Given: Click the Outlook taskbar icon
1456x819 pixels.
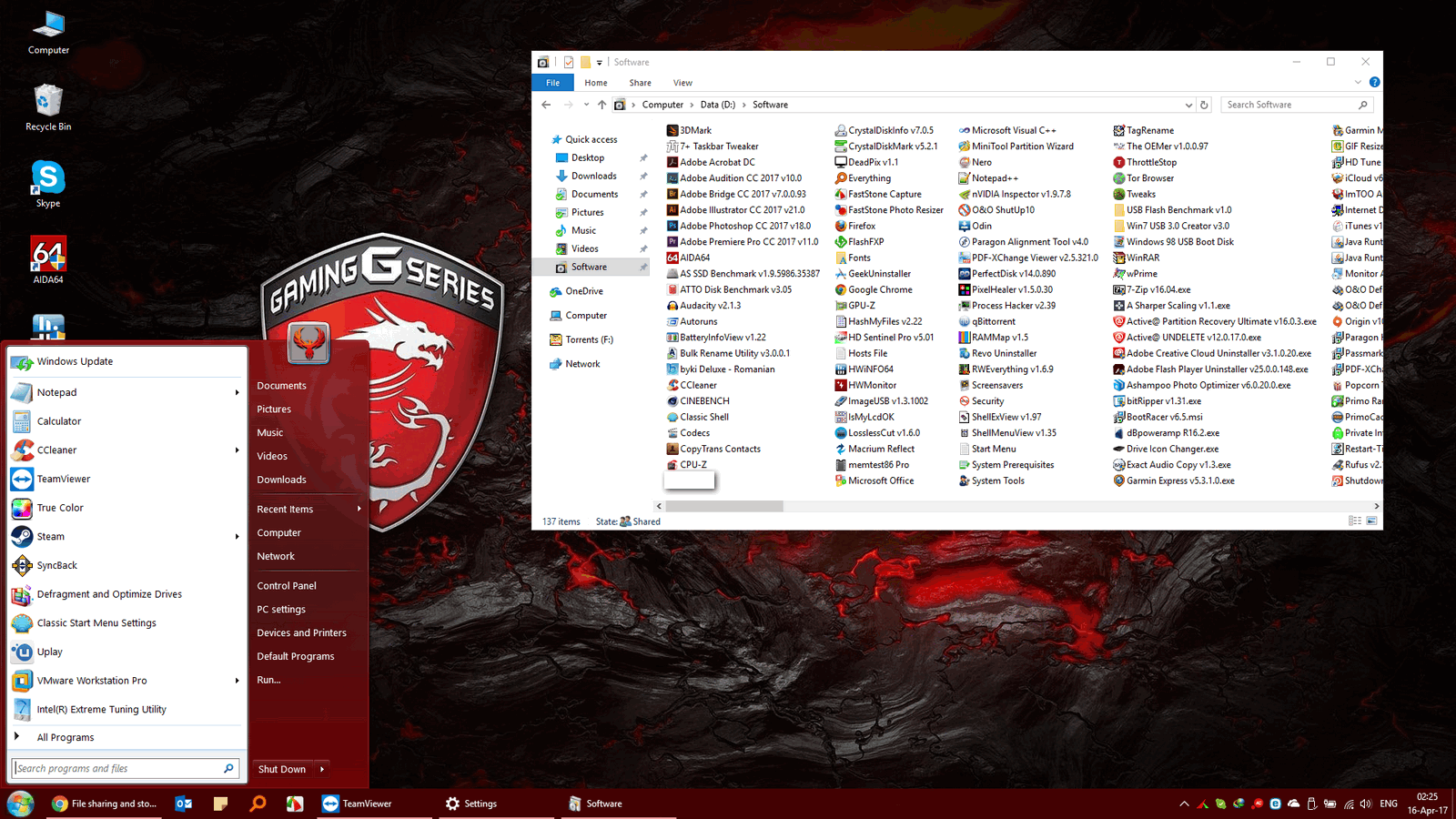Looking at the screenshot, I should tap(183, 804).
